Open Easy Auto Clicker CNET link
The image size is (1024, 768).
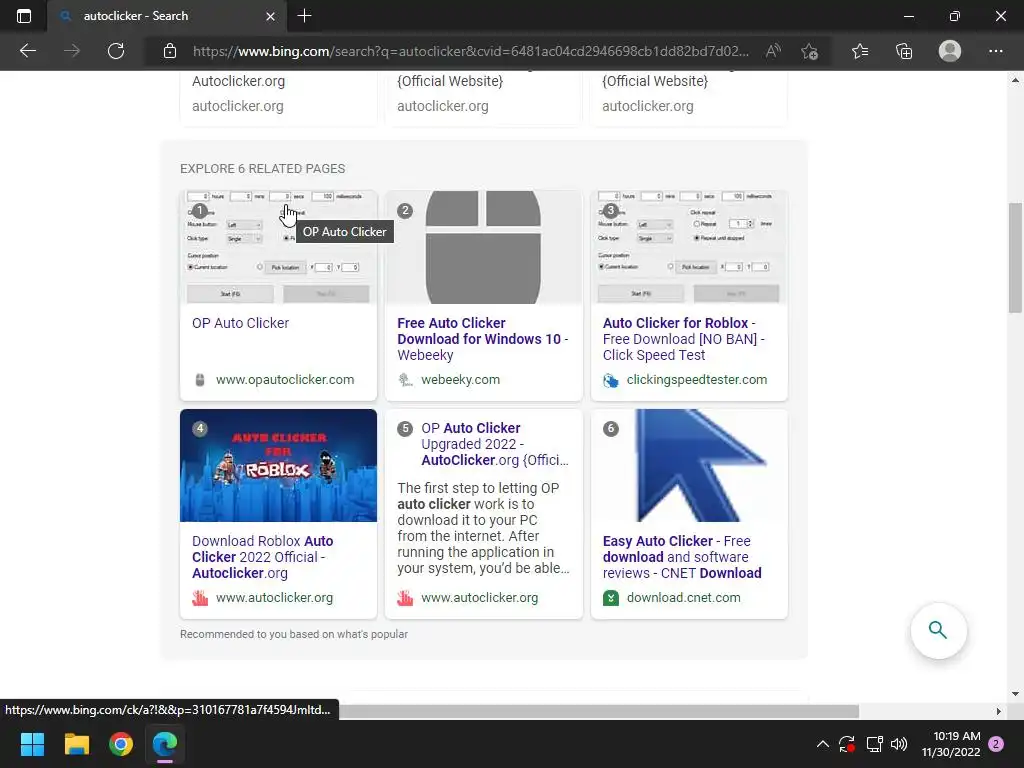tap(682, 557)
